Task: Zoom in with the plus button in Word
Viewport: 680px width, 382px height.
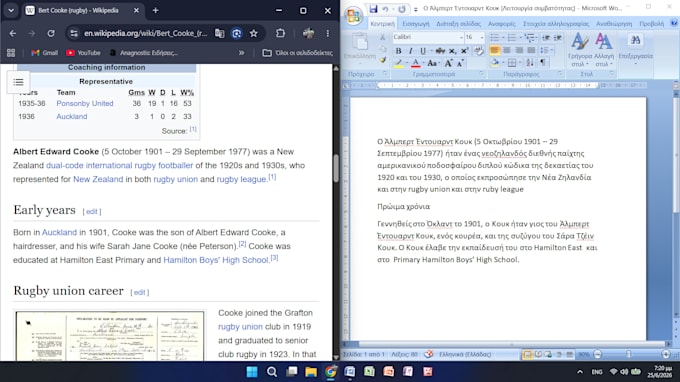Action: tap(666, 354)
